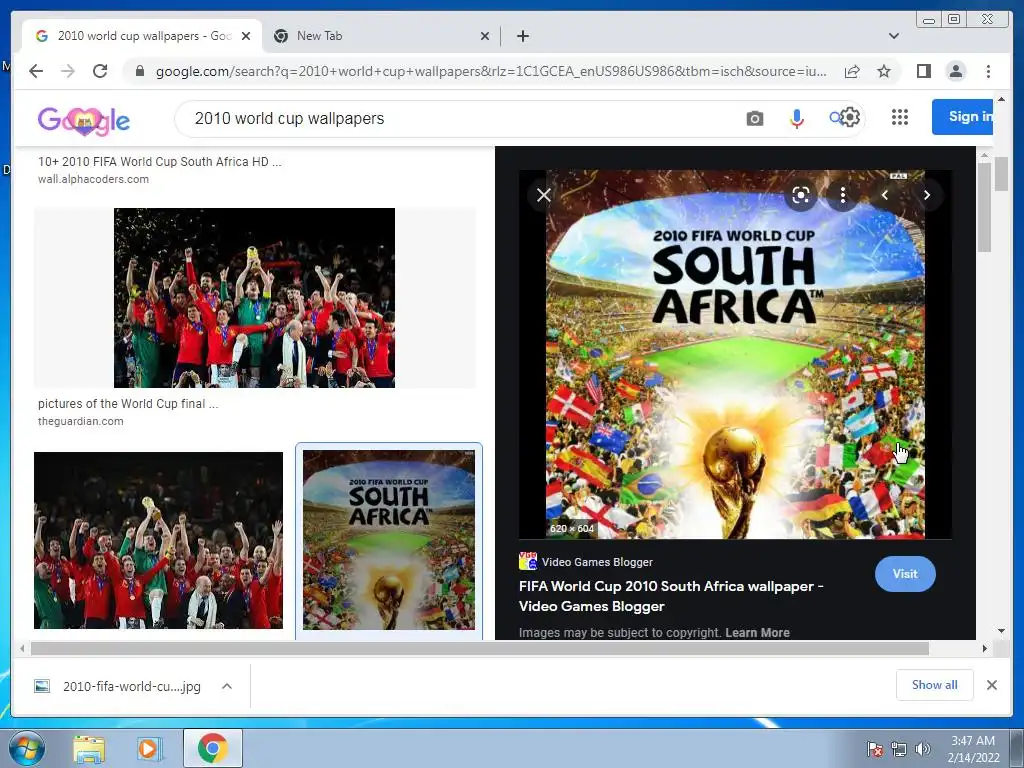Search inside image with Lens icon

pyautogui.click(x=801, y=195)
